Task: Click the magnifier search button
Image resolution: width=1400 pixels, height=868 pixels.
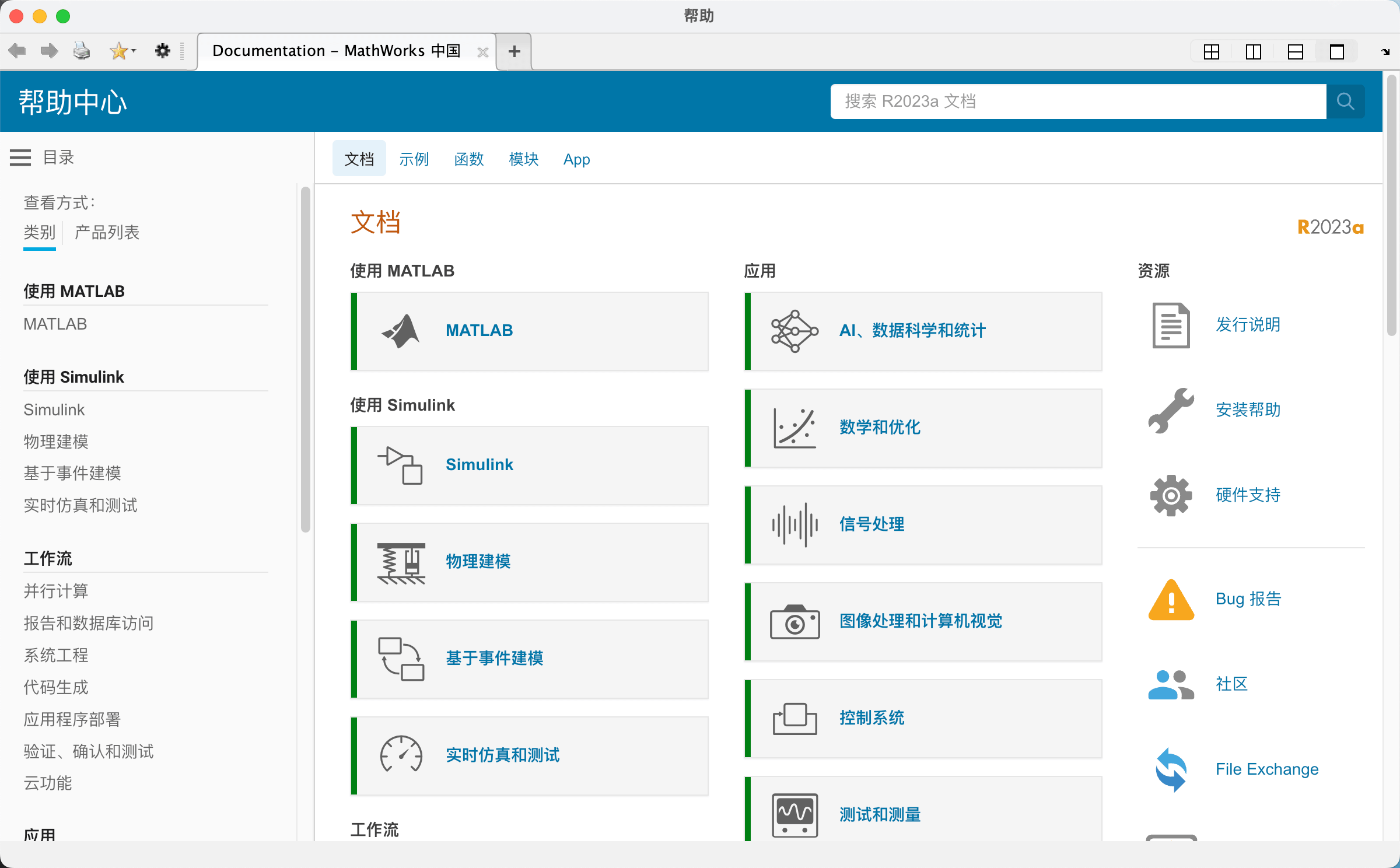Action: pyautogui.click(x=1345, y=101)
